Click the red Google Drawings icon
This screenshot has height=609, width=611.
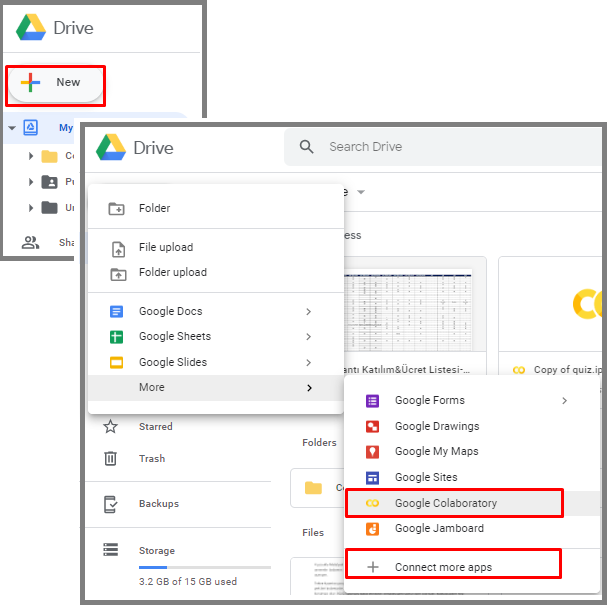point(373,427)
